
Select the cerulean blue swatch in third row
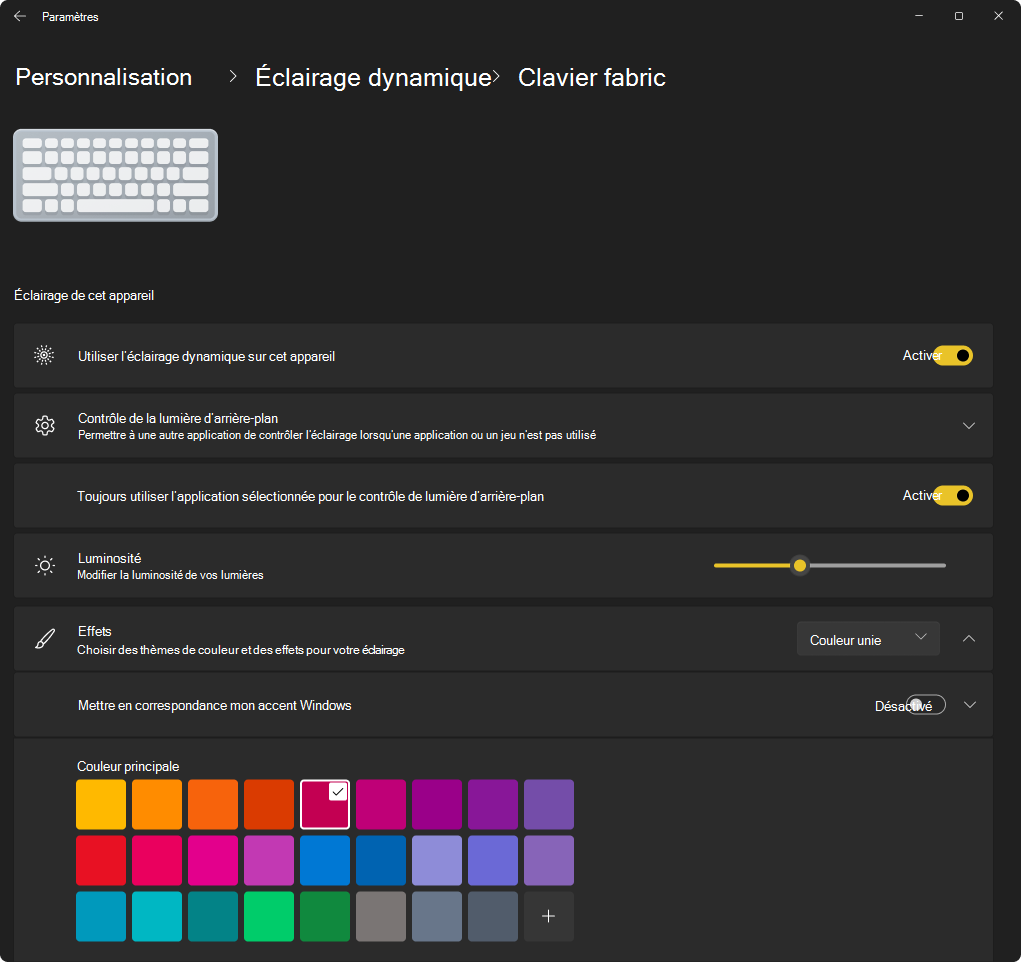pyautogui.click(x=101, y=916)
